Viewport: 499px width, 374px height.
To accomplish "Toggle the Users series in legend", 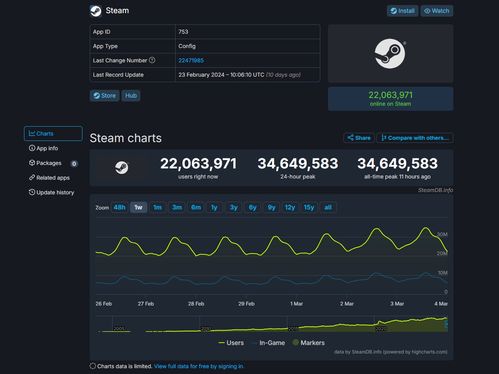I will coord(231,343).
